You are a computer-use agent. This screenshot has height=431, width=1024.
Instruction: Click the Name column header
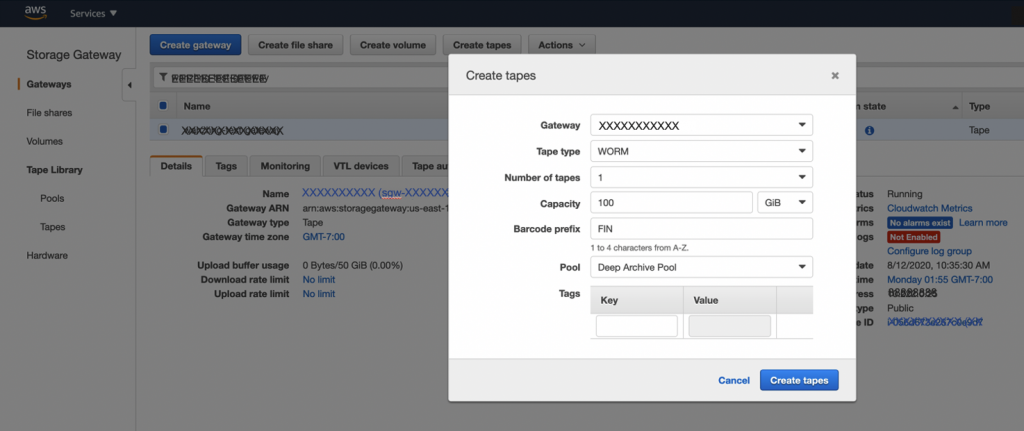coord(197,106)
